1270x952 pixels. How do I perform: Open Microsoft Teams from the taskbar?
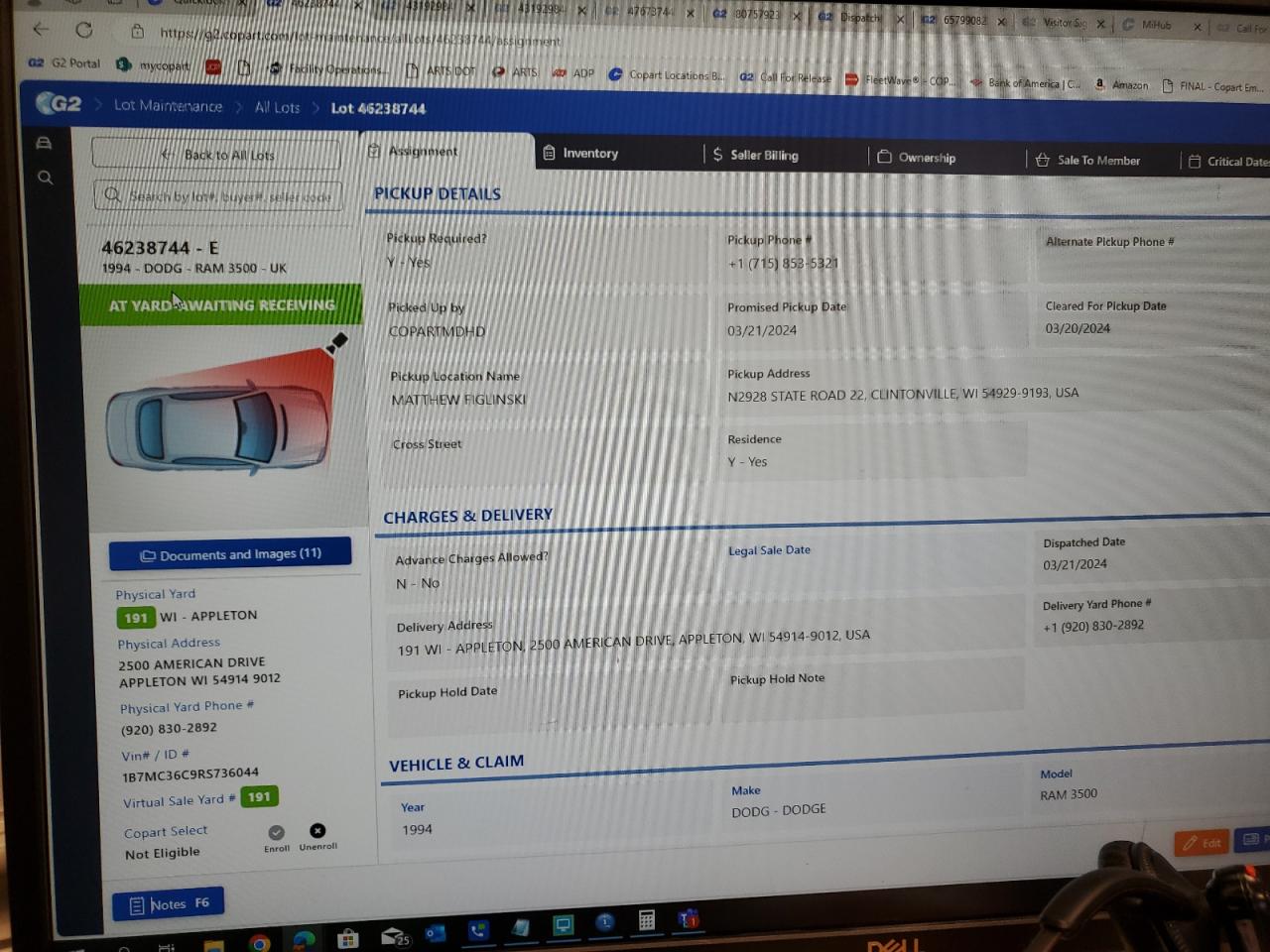pyautogui.click(x=689, y=918)
